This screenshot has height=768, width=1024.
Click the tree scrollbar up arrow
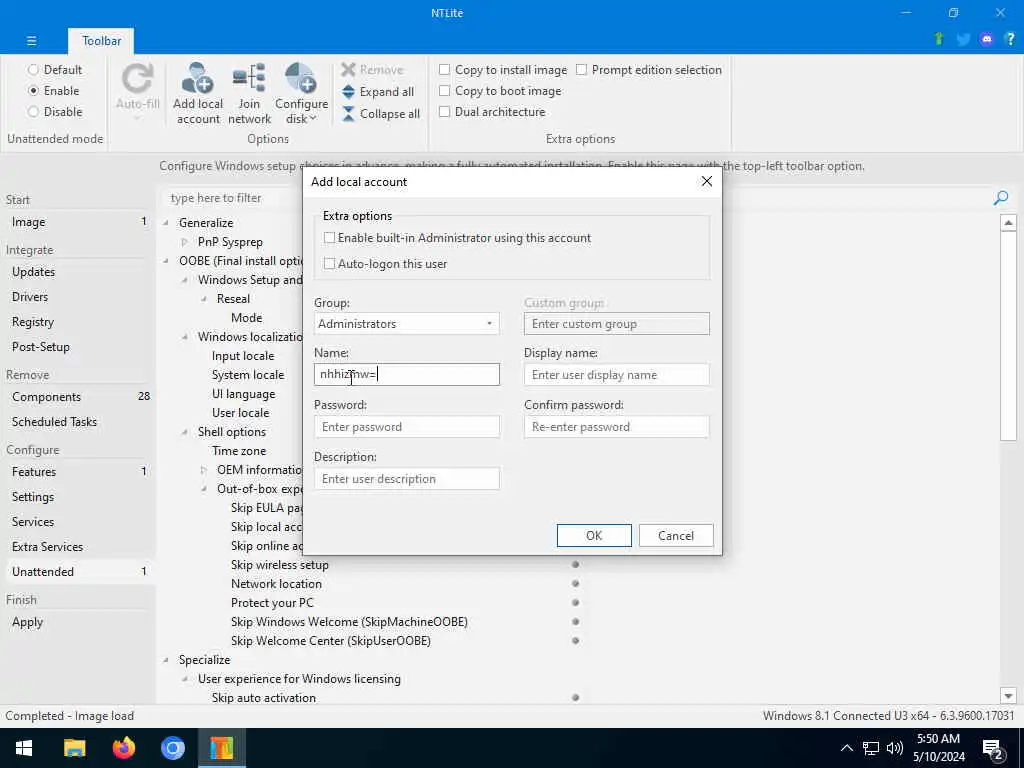[1008, 223]
